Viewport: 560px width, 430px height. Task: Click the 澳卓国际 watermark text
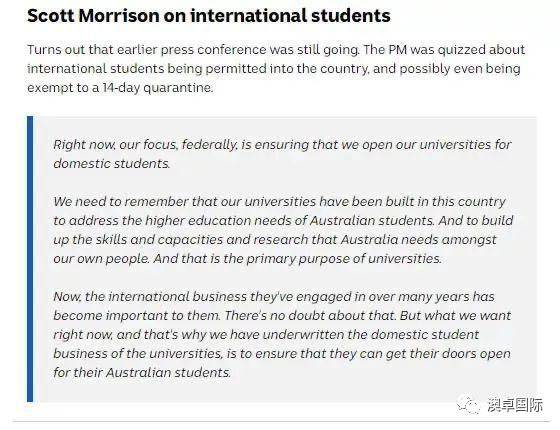pyautogui.click(x=515, y=405)
